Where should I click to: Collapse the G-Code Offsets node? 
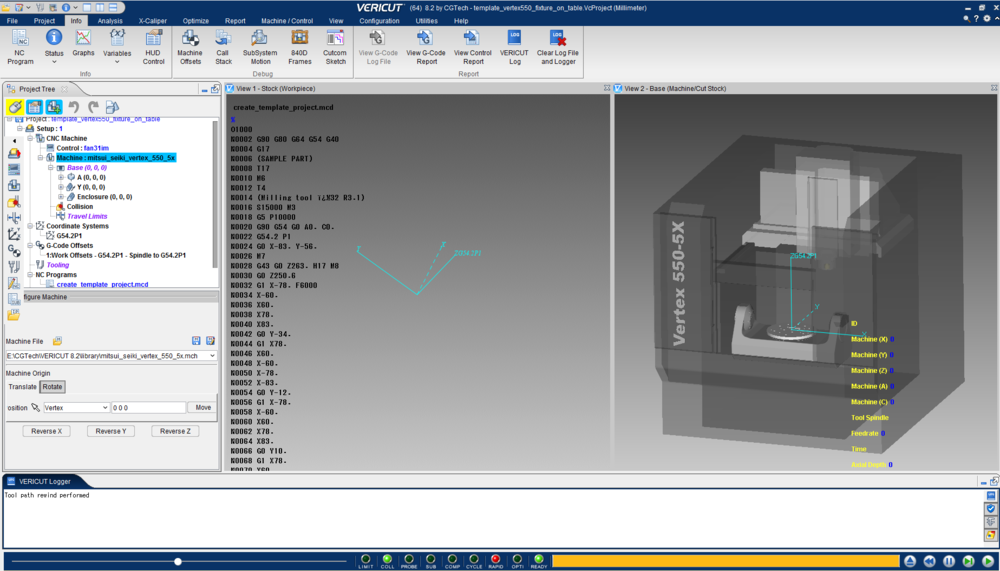(30, 246)
